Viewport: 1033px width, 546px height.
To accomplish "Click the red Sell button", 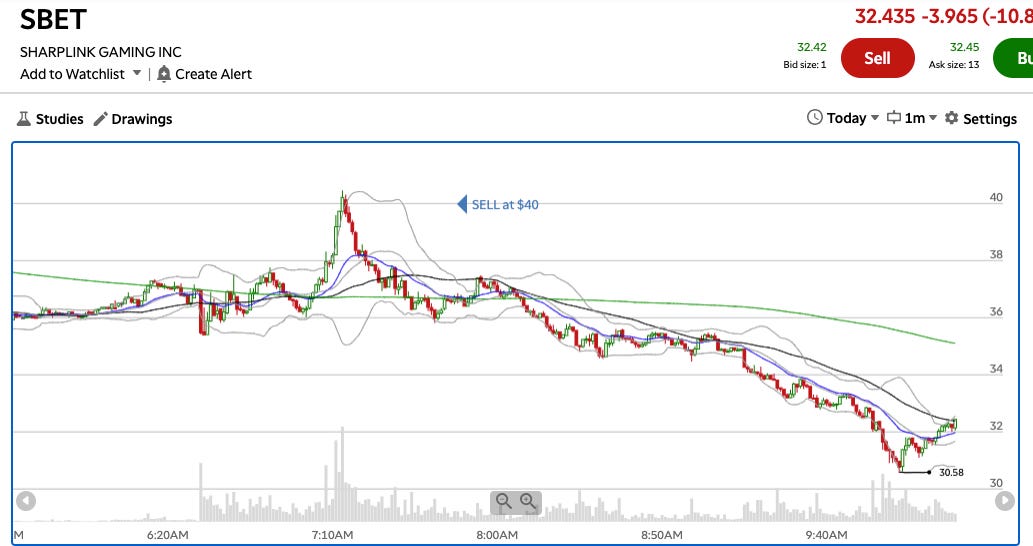I will coord(878,58).
